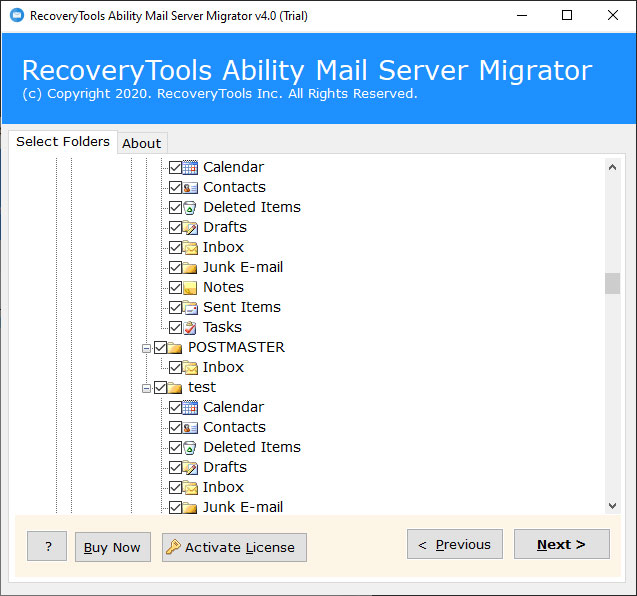The height and width of the screenshot is (596, 637).
Task: Select the Tasks label
Action: point(222,327)
